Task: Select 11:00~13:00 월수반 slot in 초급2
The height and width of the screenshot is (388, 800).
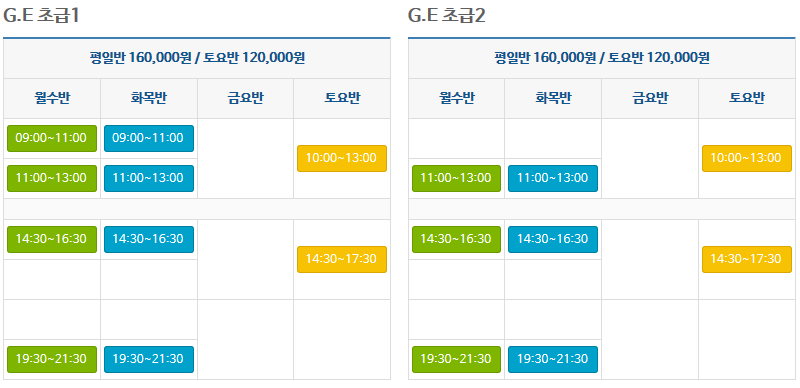Action: tap(457, 178)
